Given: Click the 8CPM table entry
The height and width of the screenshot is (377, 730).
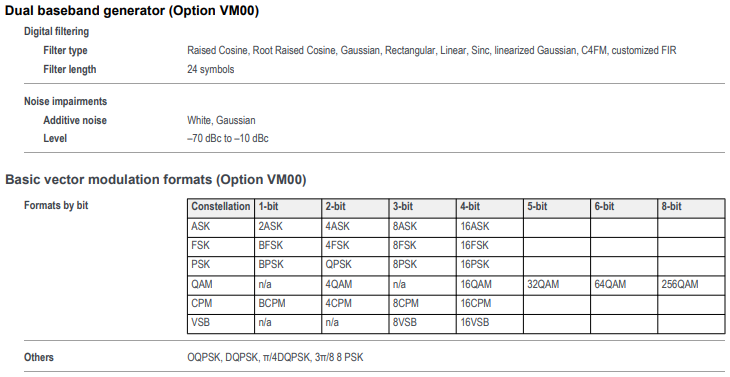Looking at the screenshot, I should [422, 303].
